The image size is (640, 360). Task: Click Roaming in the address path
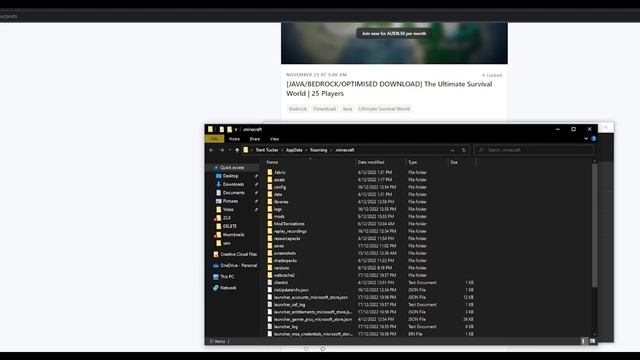[318, 150]
